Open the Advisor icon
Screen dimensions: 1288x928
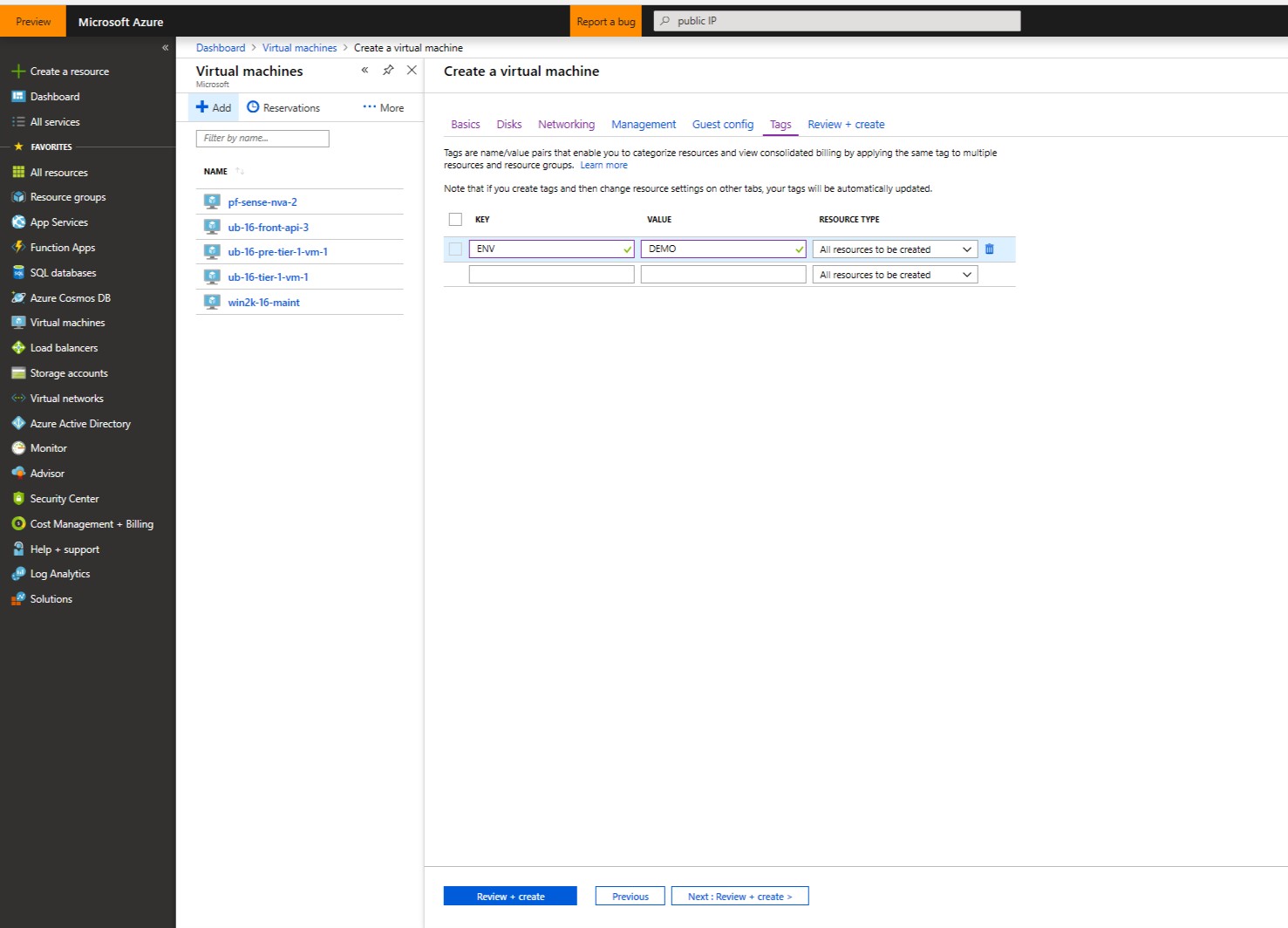pyautogui.click(x=18, y=474)
